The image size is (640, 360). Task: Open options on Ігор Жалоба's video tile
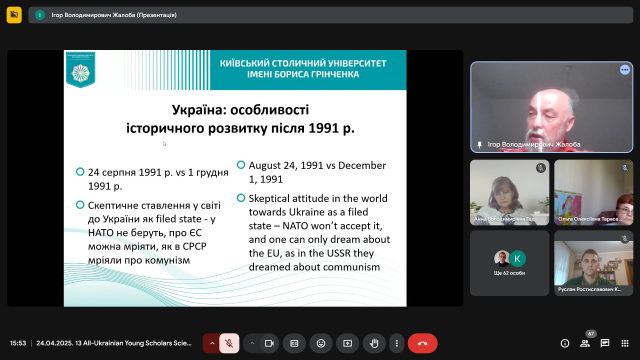[624, 70]
